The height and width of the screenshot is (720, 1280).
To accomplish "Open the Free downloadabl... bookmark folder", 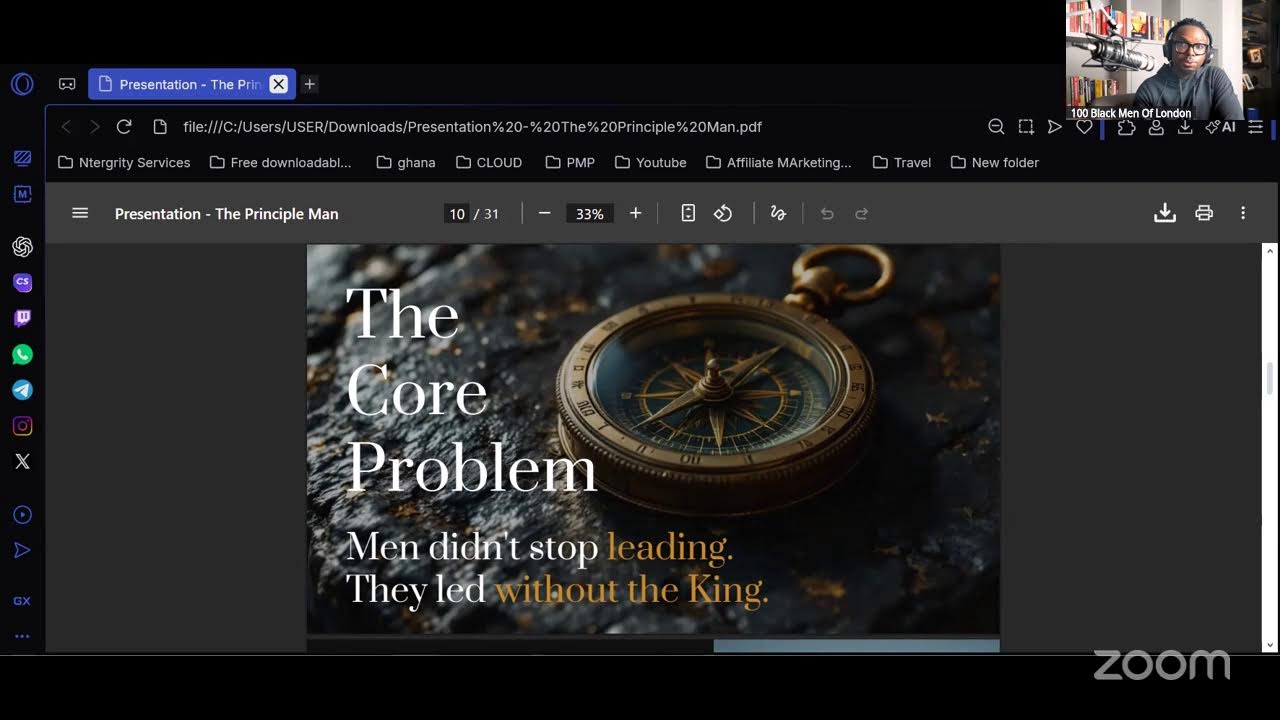I will pos(280,162).
